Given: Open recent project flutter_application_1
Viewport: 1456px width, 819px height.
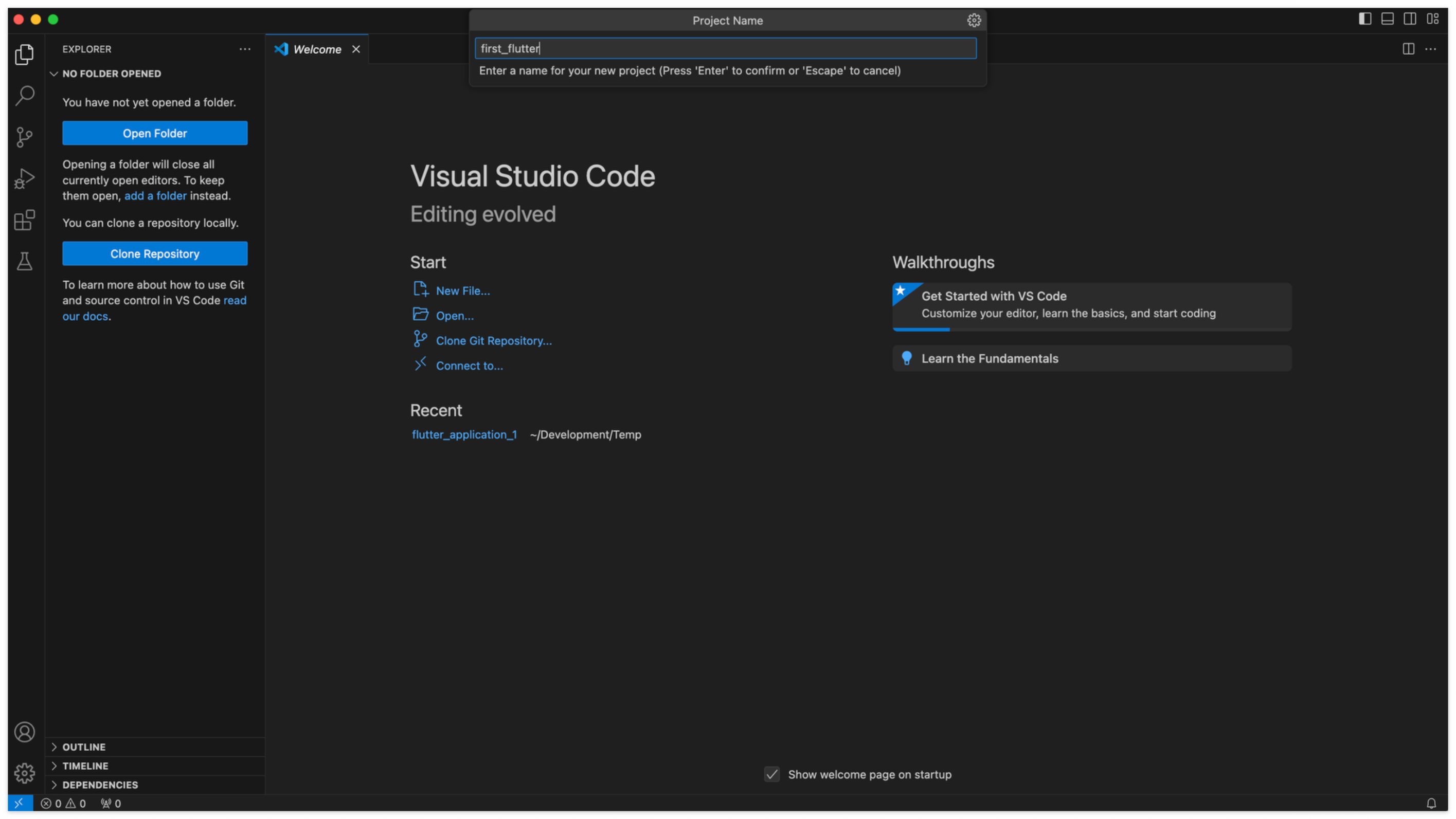Looking at the screenshot, I should click(x=464, y=434).
